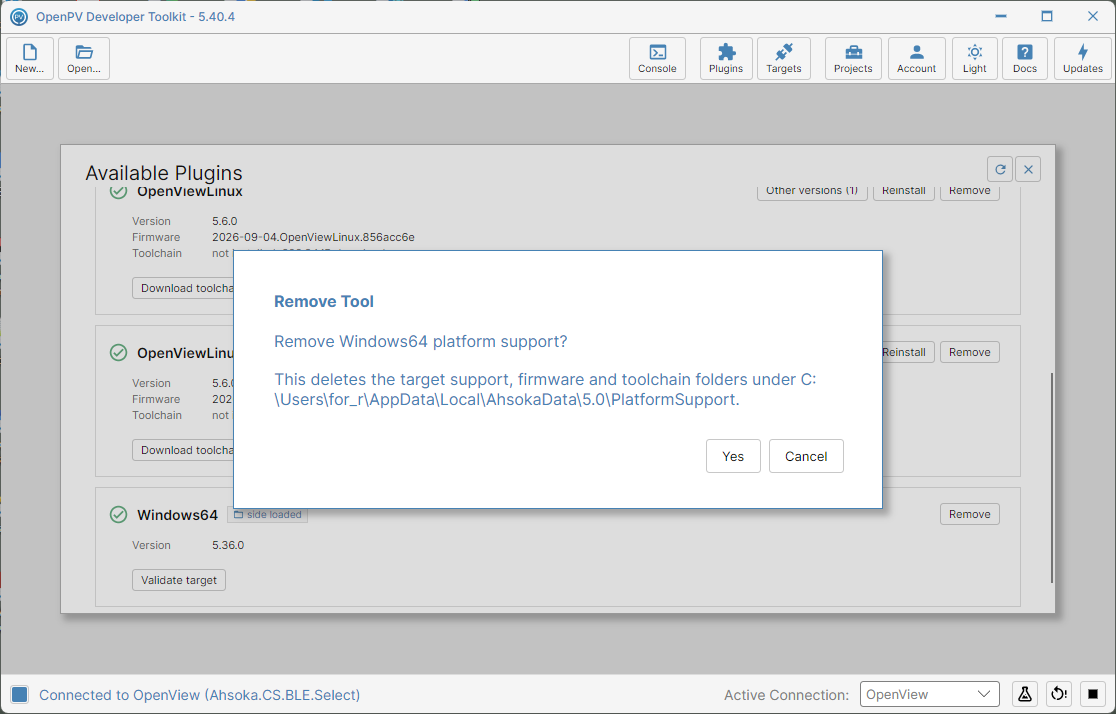Click the side loaded tag on Windows64
This screenshot has height=714, width=1116.
[x=268, y=515]
